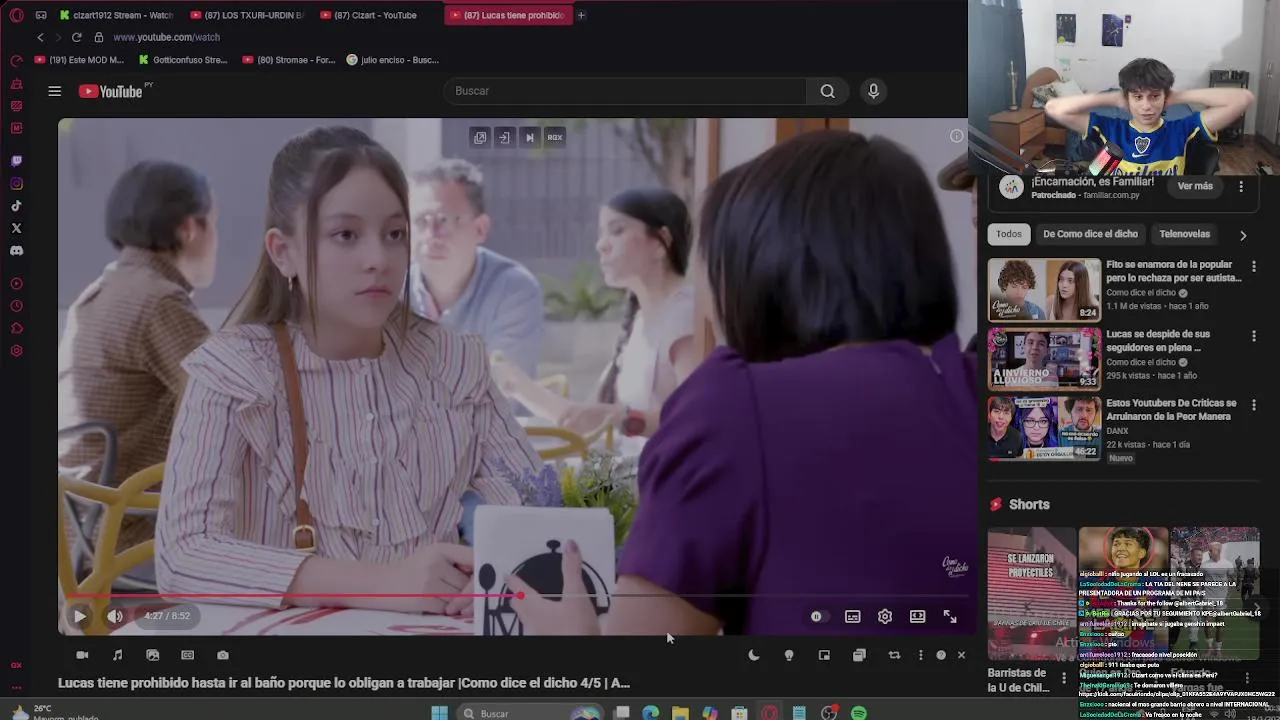Screen dimensions: 1280x720
Task: Toggle subtitles in the player
Action: (x=852, y=617)
